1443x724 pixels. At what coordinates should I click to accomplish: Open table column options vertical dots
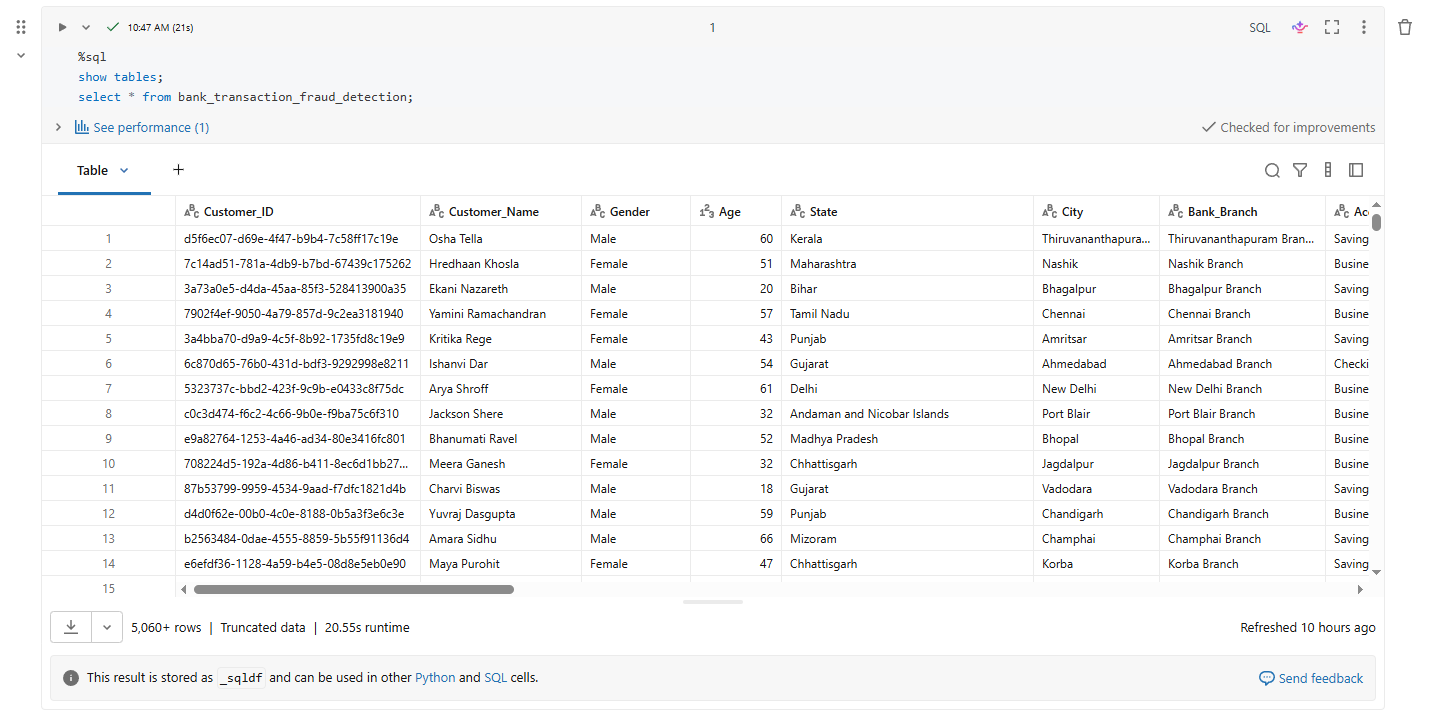click(1328, 170)
